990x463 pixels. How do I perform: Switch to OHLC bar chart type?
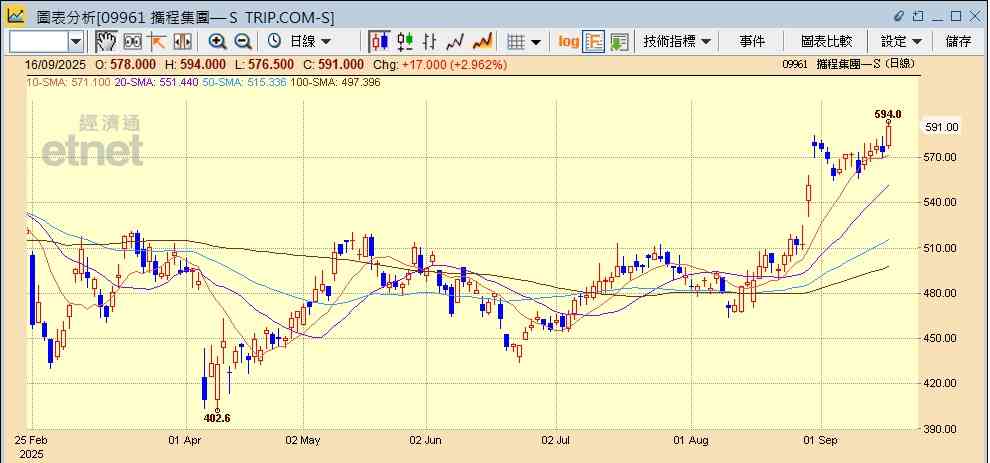click(430, 42)
